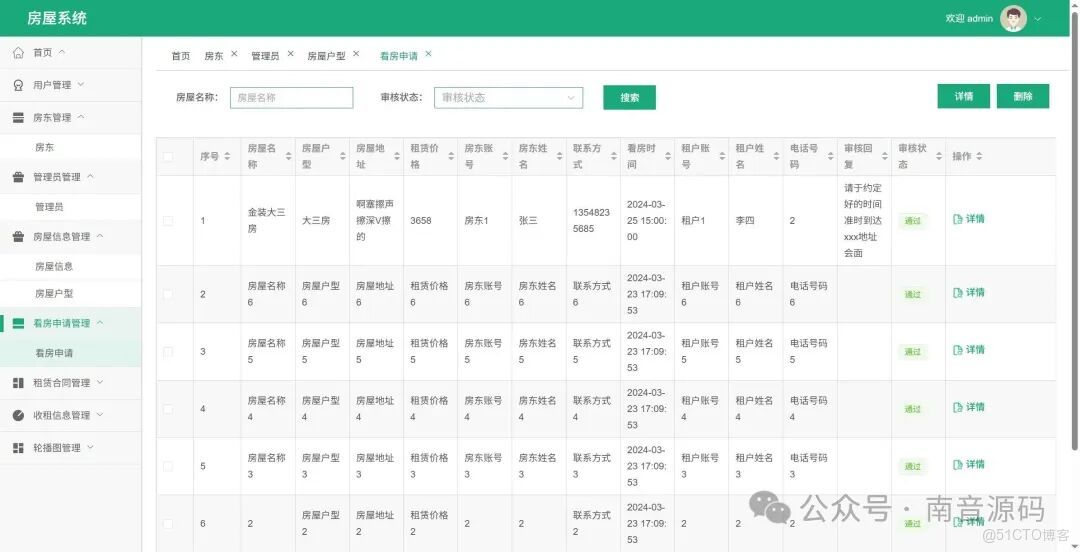Screen dimensions: 1080x552
Task: Open 详情 for the 房屋名称5 row
Action: coord(969,350)
